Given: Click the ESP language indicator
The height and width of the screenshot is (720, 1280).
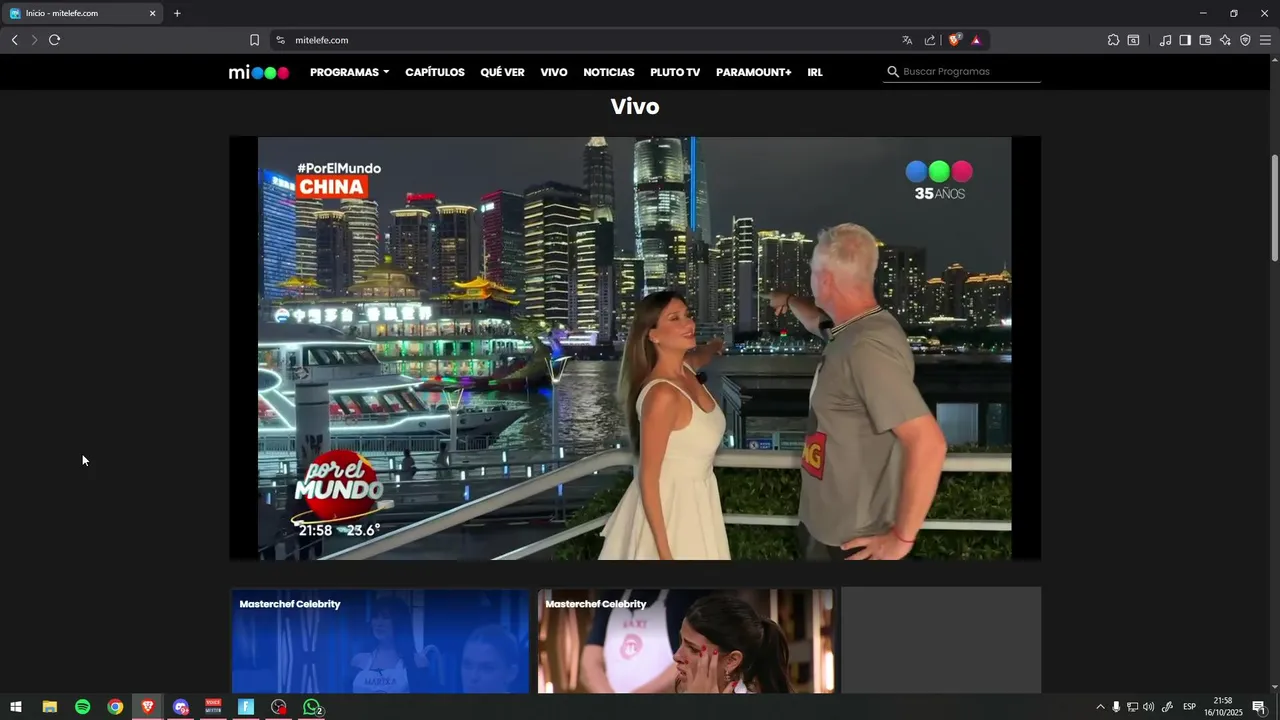Looking at the screenshot, I should 1189,707.
